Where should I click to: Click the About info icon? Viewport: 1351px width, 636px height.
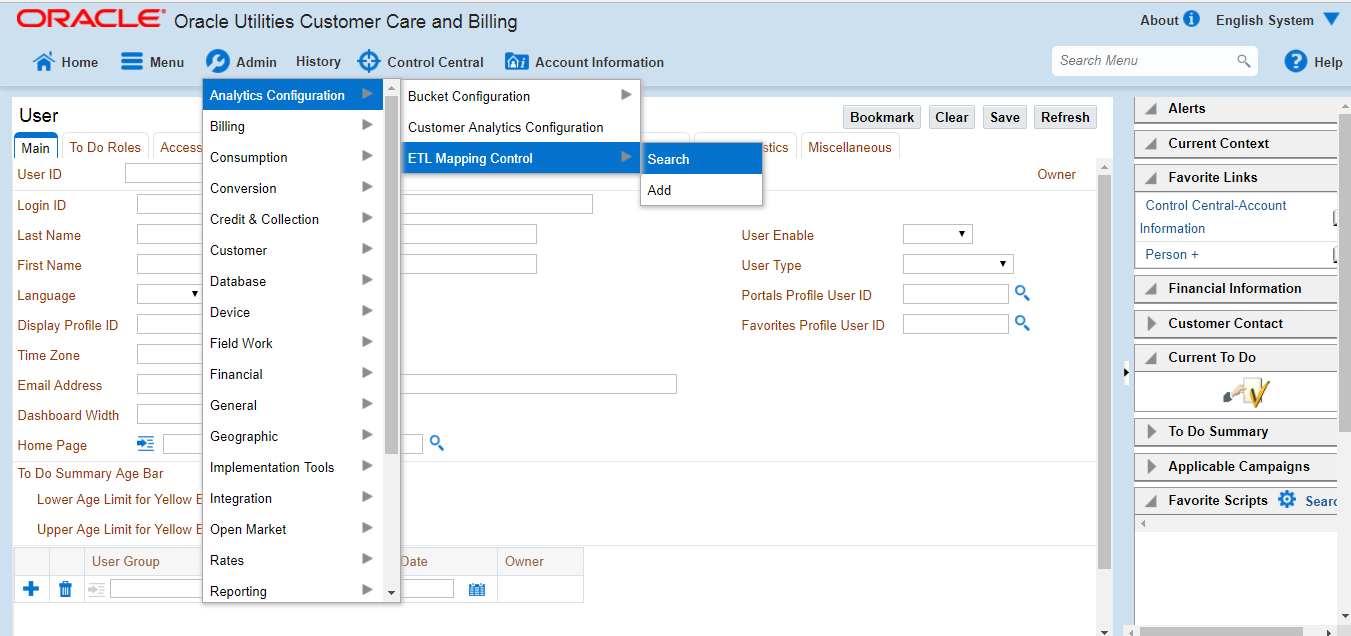pos(1191,19)
